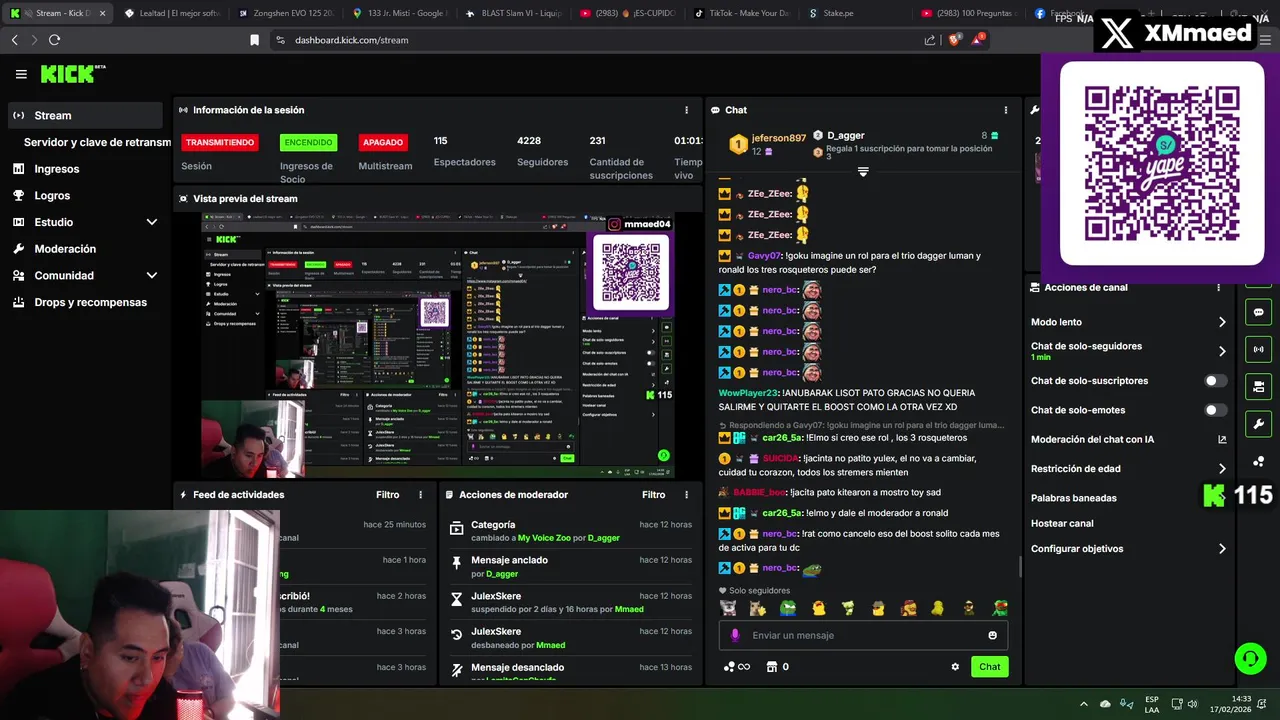Reload the dashboard page

54,40
